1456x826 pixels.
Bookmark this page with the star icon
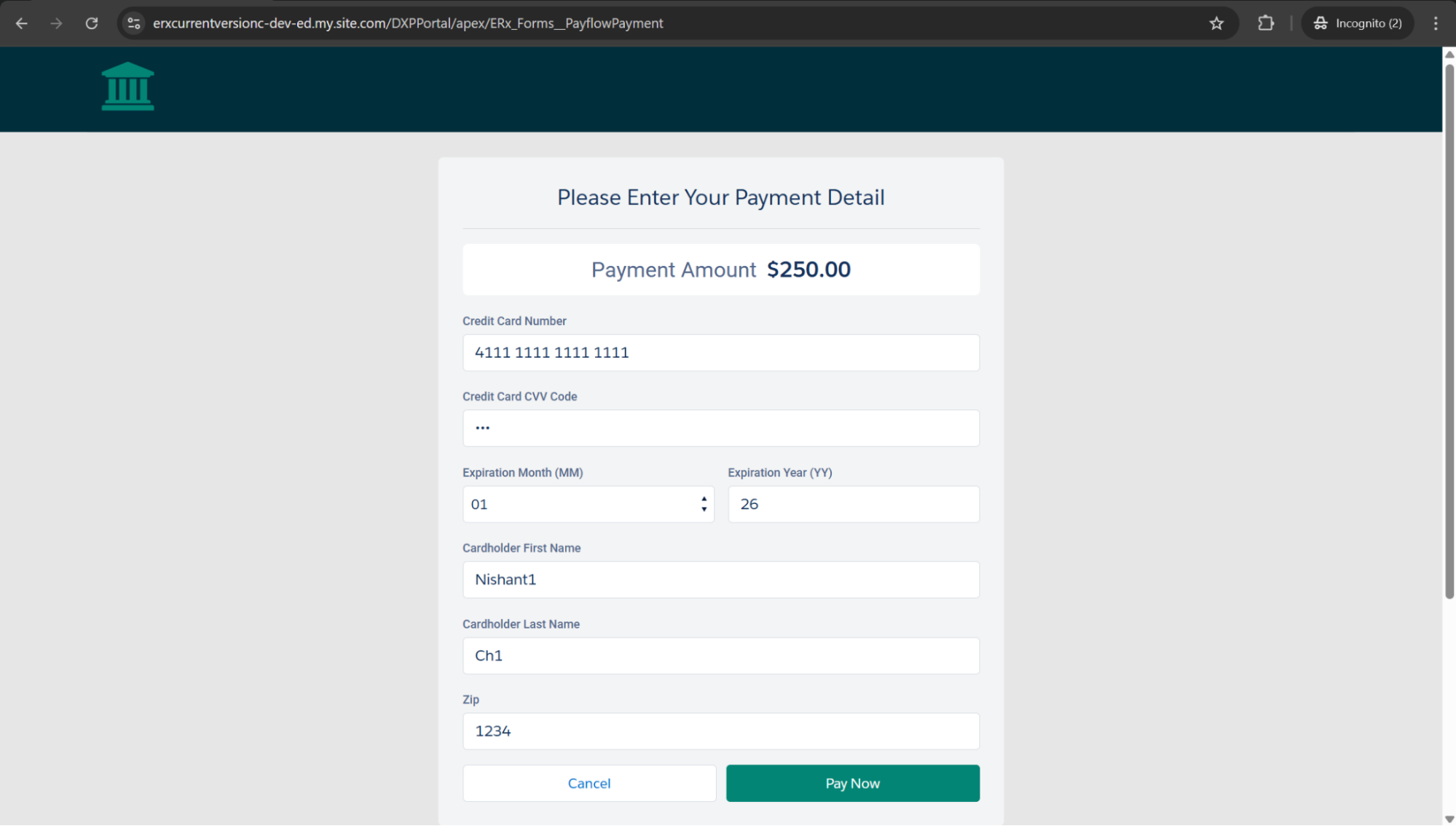pyautogui.click(x=1216, y=23)
